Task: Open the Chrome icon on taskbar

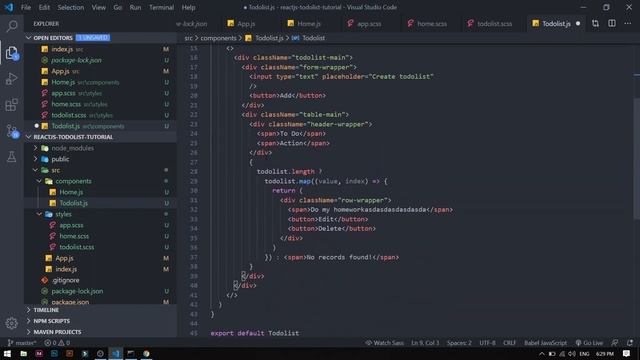Action: coord(146,353)
